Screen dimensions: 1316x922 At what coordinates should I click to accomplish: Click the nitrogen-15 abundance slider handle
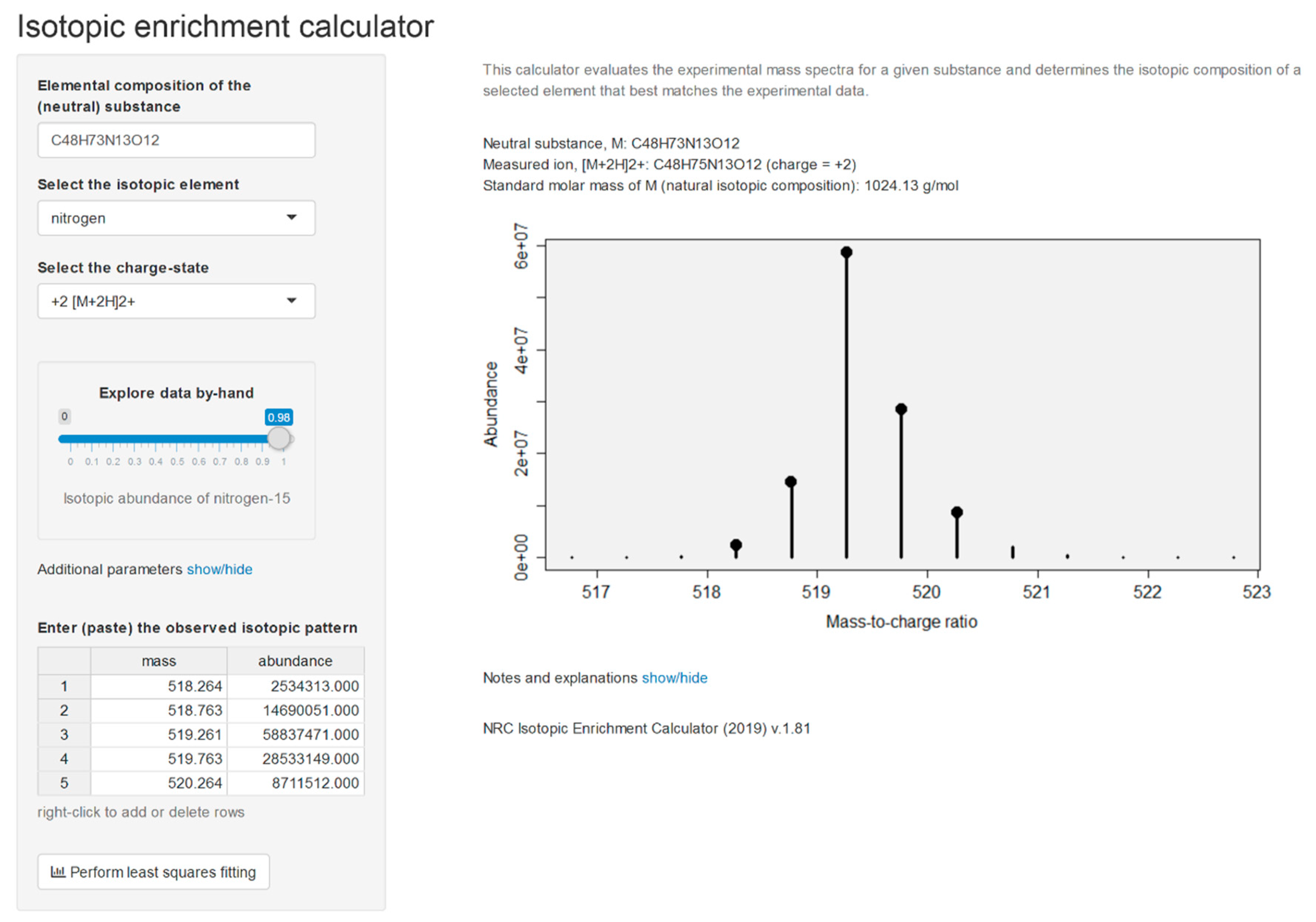[279, 439]
